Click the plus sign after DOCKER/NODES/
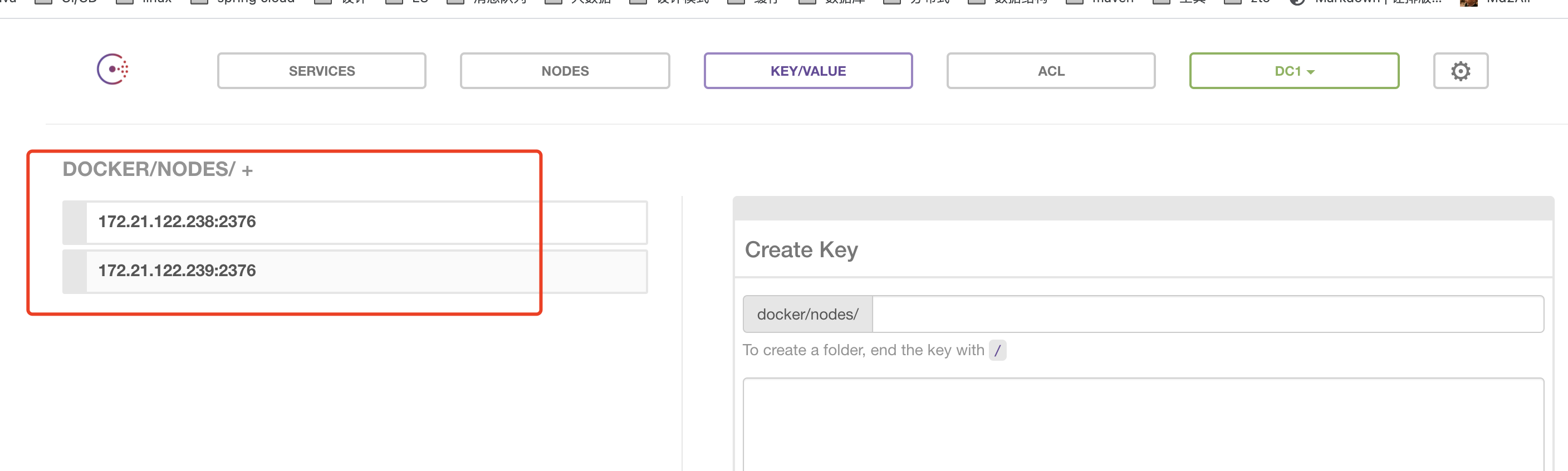Screen dimensions: 1568x471 point(247,171)
